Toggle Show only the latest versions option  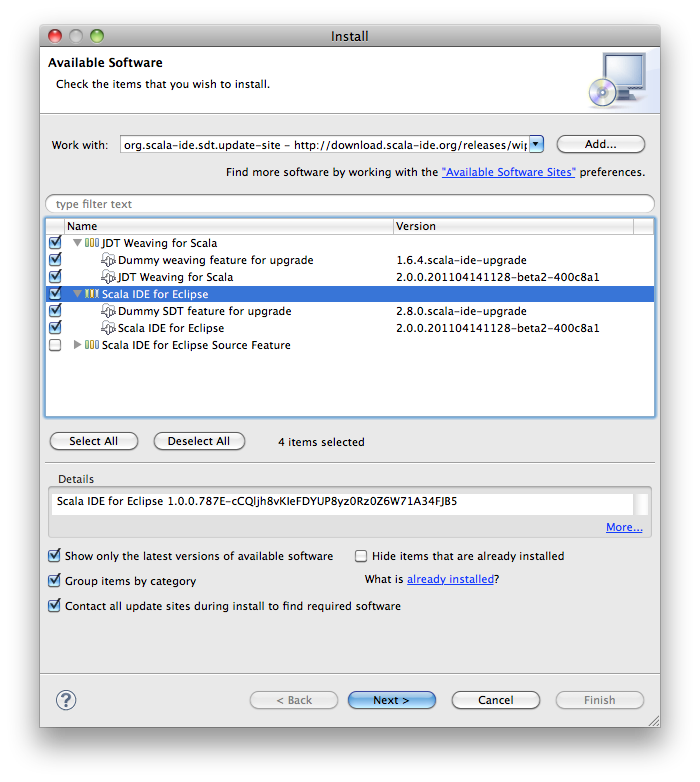coord(54,555)
